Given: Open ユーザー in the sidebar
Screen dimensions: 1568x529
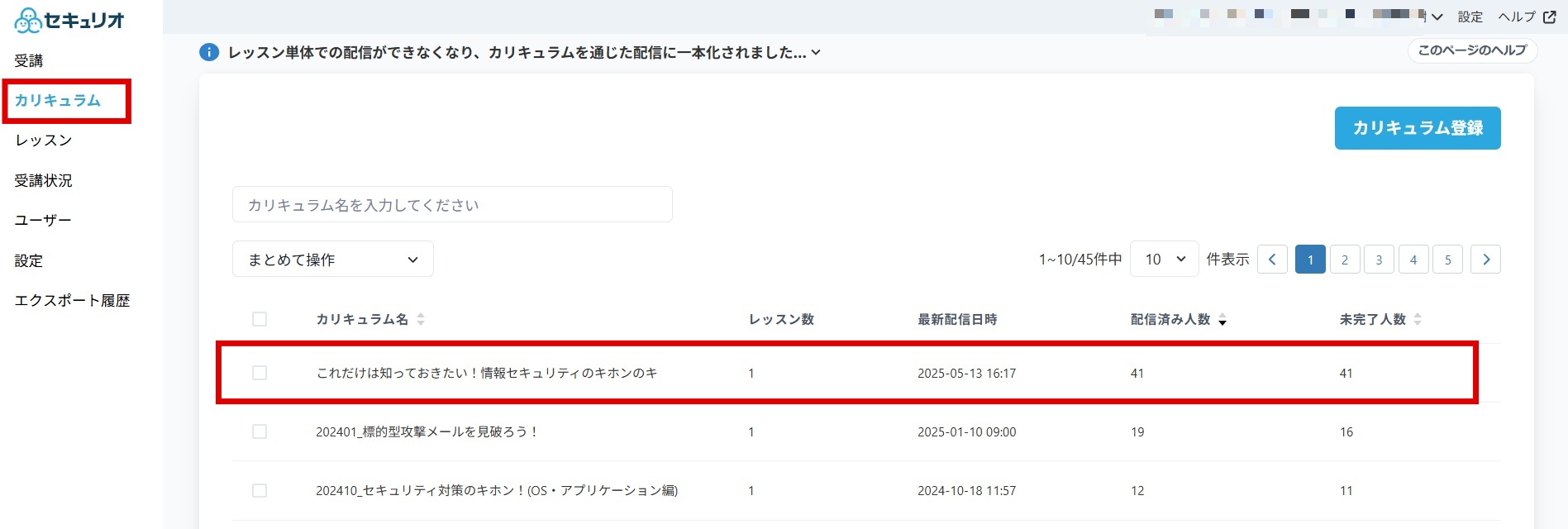Looking at the screenshot, I should 43,220.
